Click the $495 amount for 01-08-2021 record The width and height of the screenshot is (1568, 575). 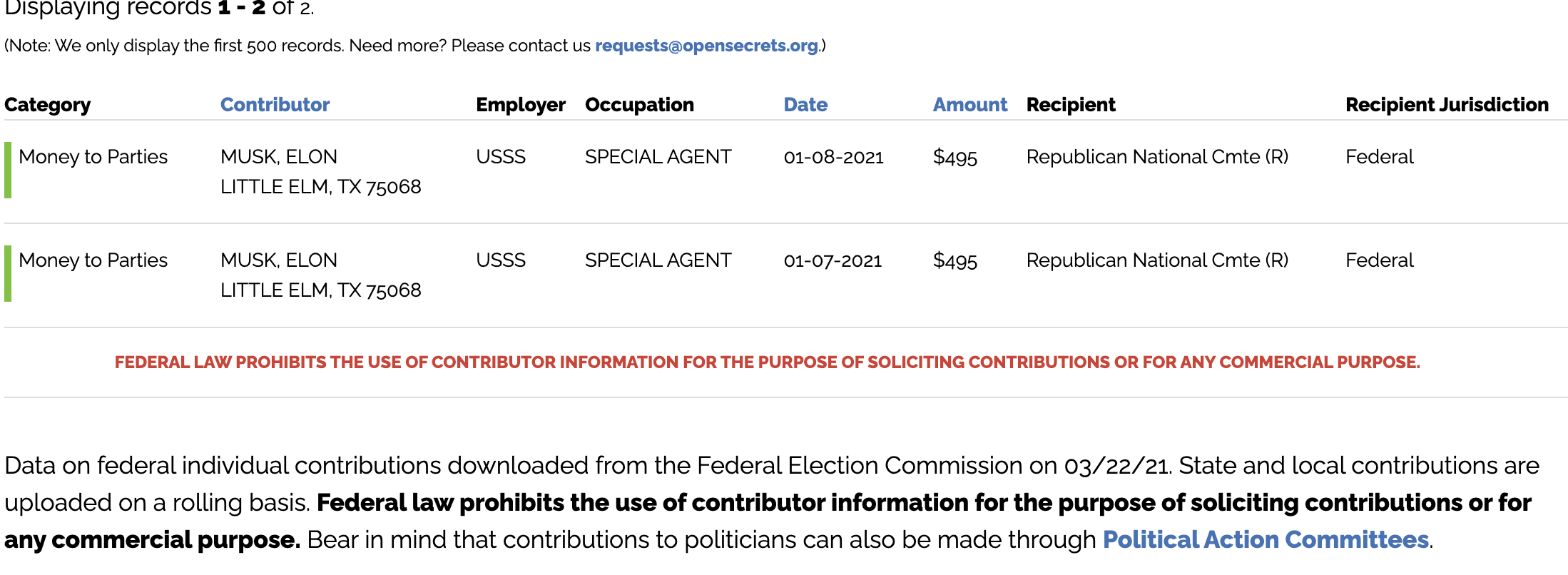pyautogui.click(x=955, y=157)
